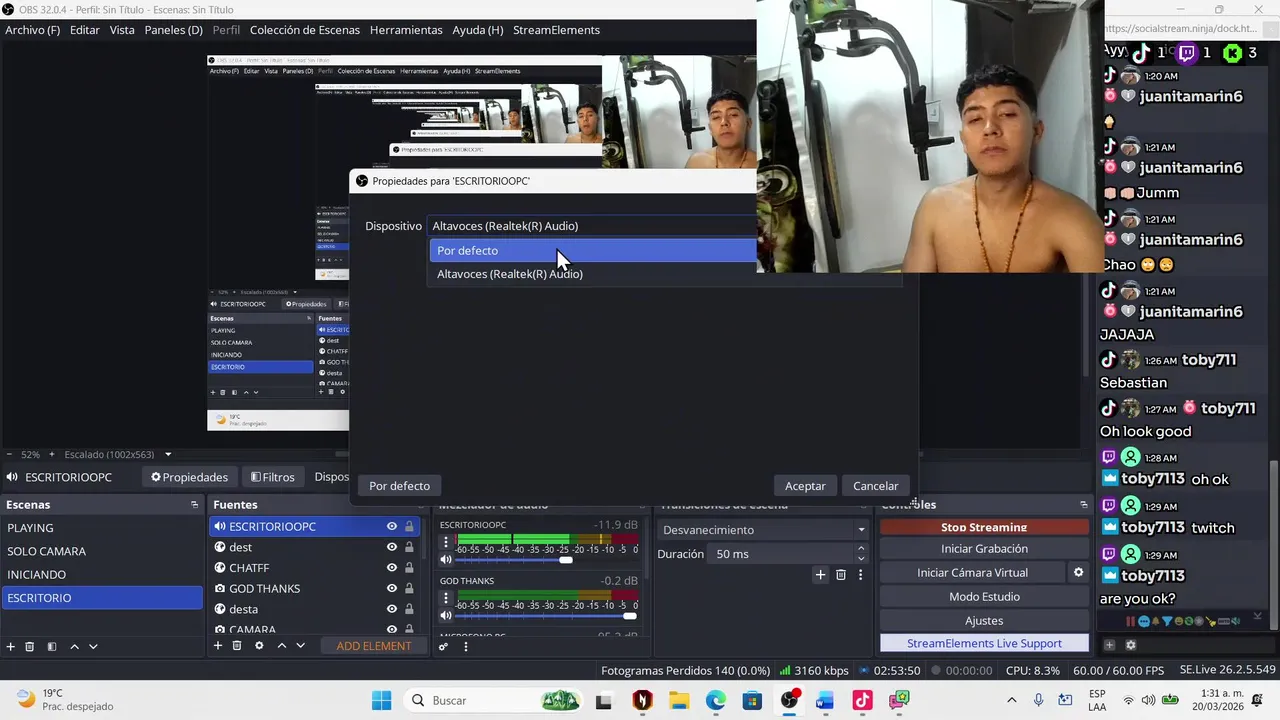Click Aceptar in properties dialog

[805, 486]
